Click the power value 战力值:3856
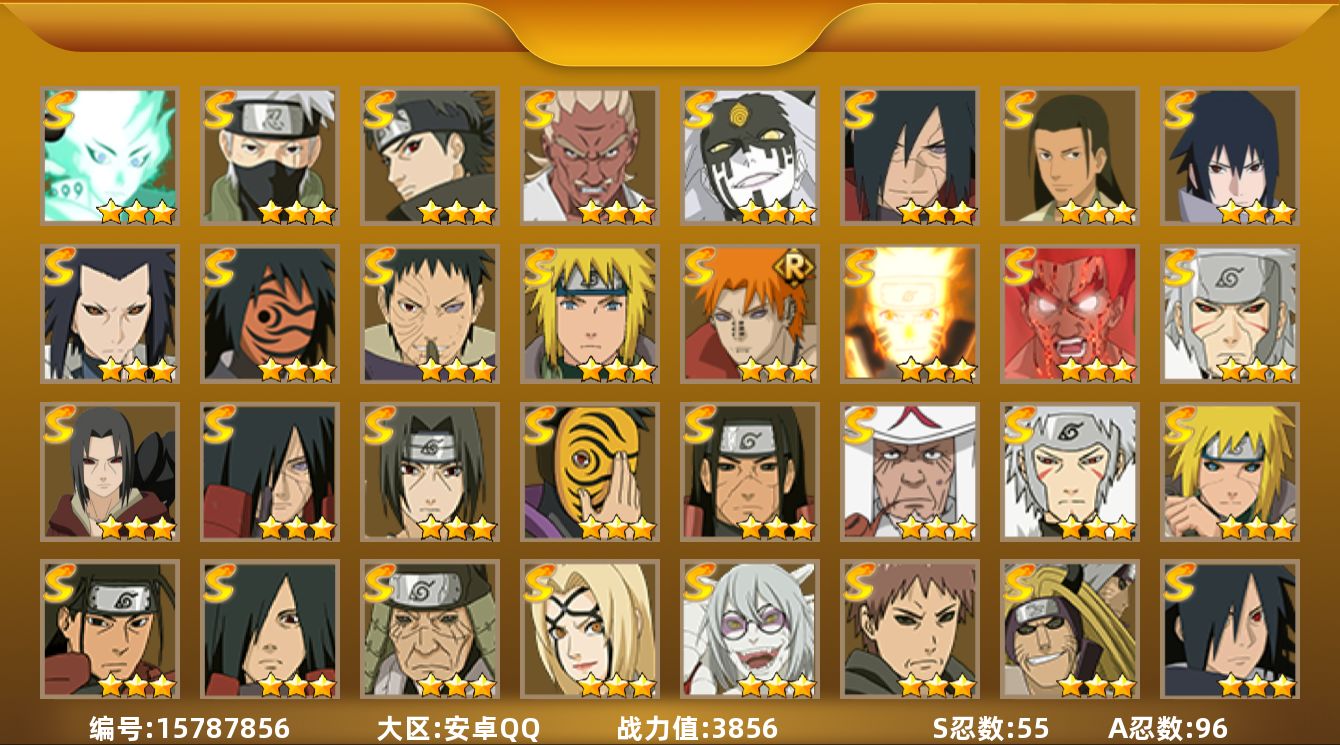Viewport: 1340px width, 745px height. point(697,728)
